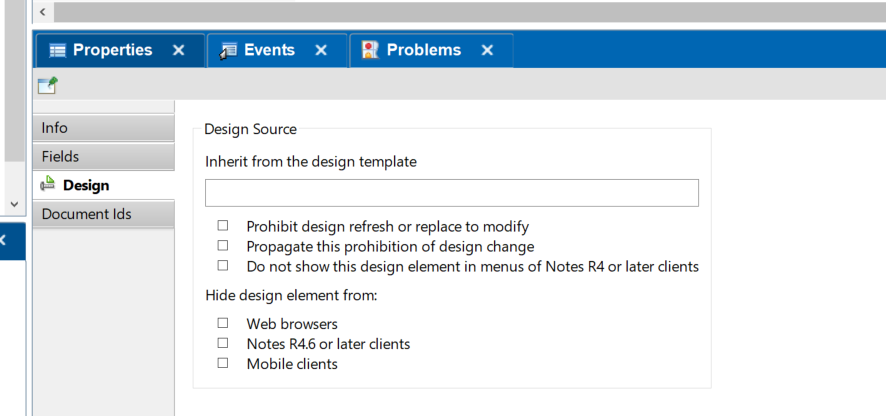Toggle Do not show in Notes R4 menus
This screenshot has height=416, width=886.
point(223,265)
